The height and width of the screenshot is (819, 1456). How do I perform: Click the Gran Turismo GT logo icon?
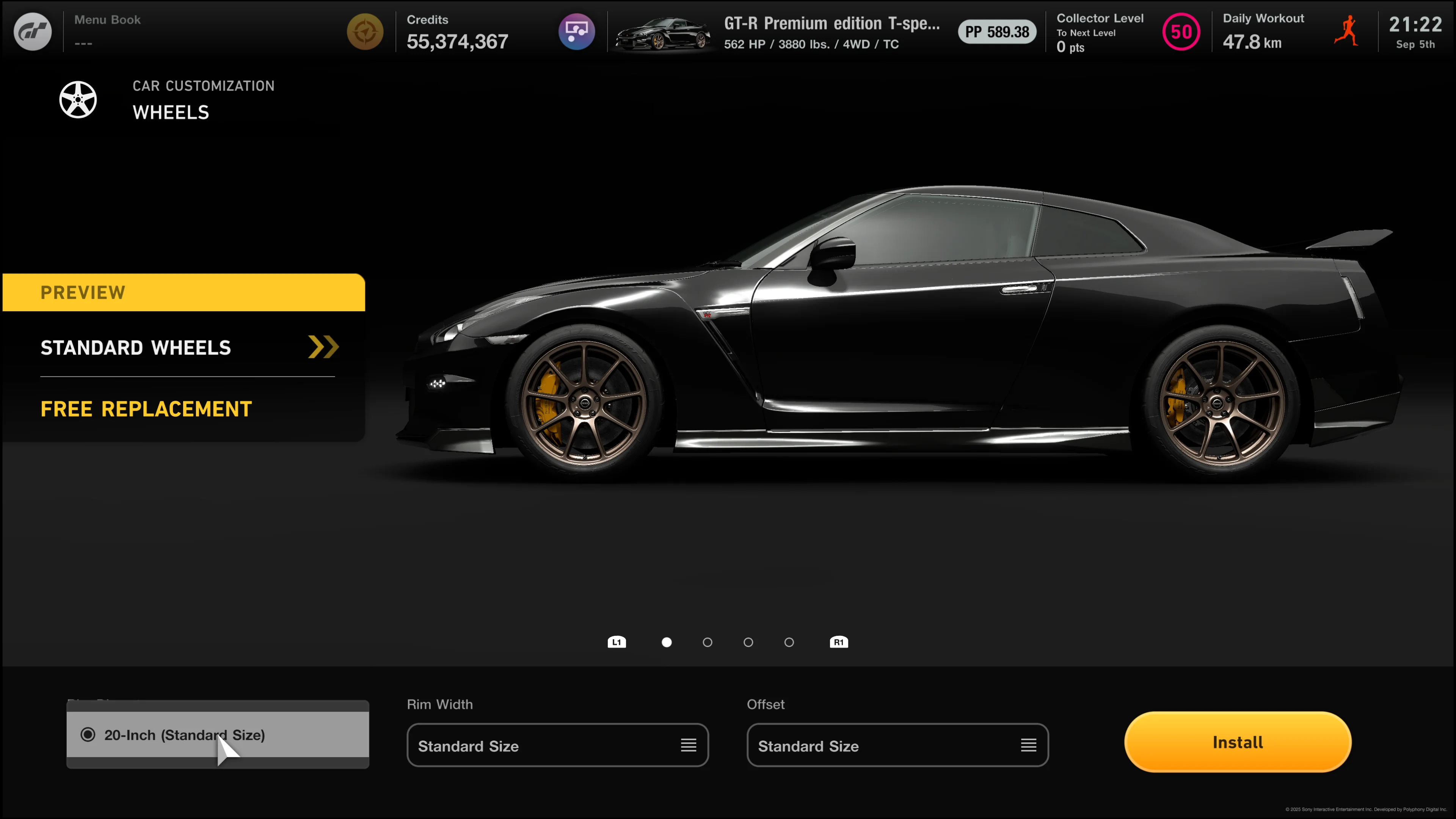tap(32, 31)
